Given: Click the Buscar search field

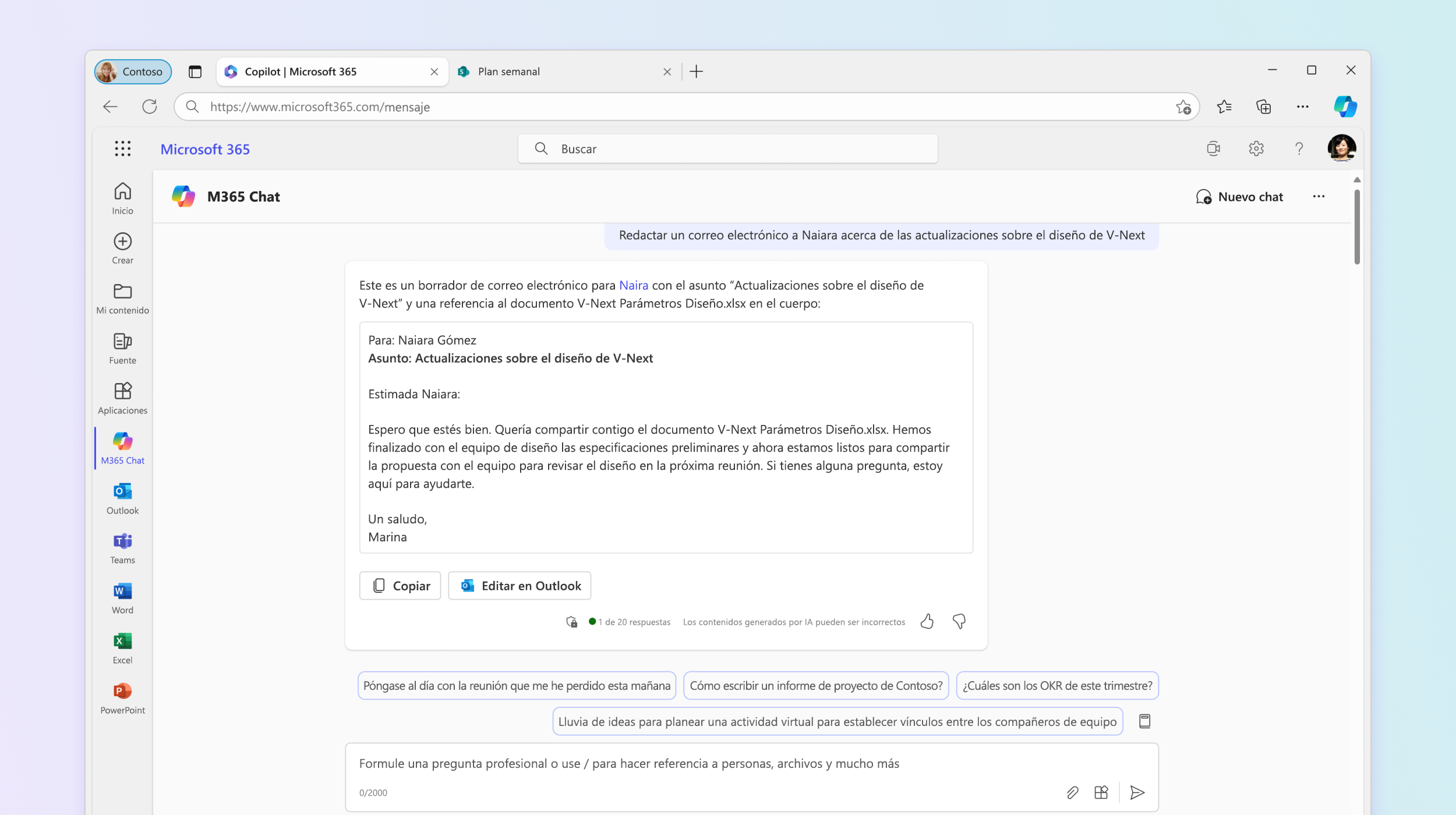Looking at the screenshot, I should coord(728,149).
